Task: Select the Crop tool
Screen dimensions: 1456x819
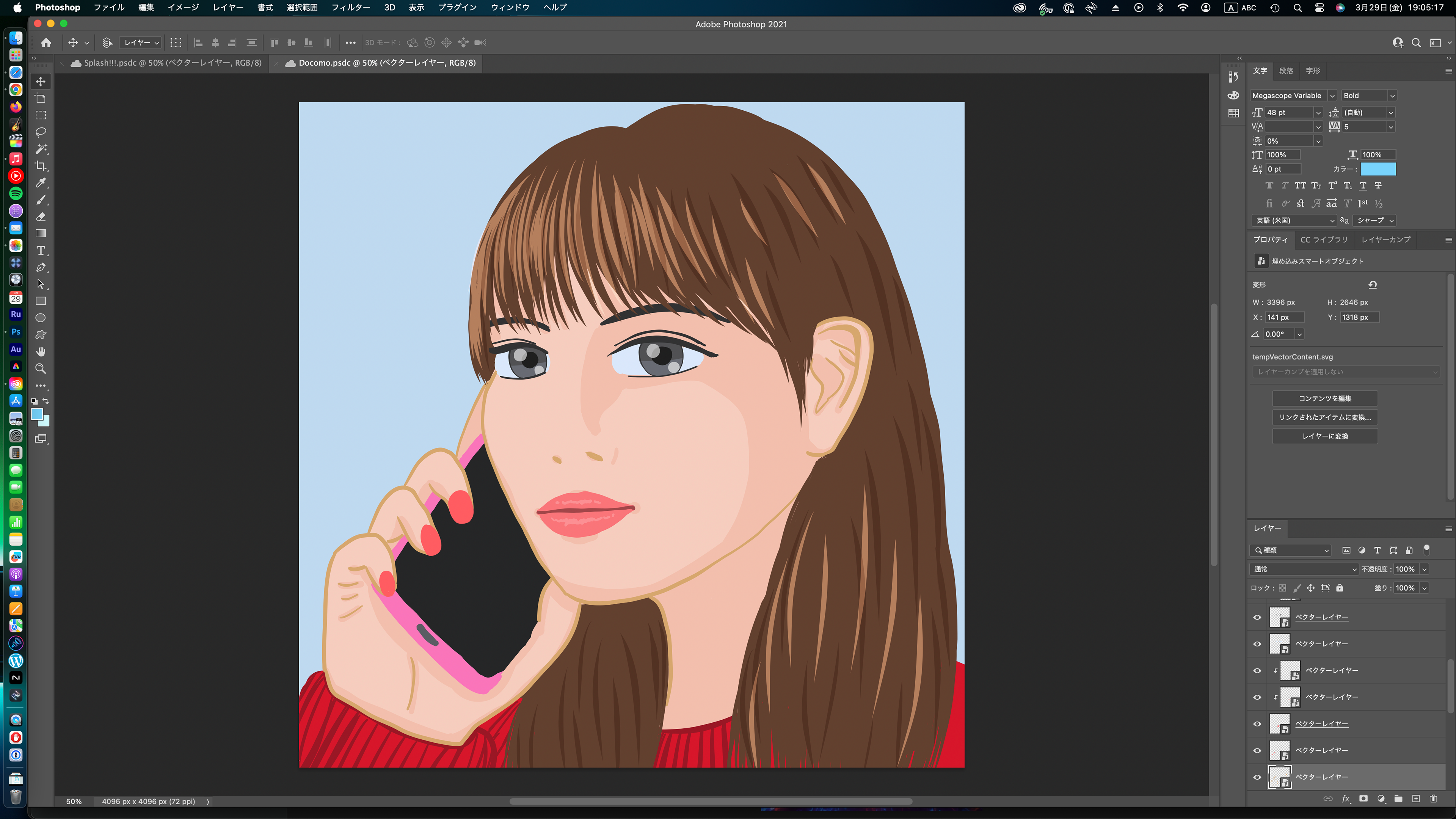Action: [41, 166]
